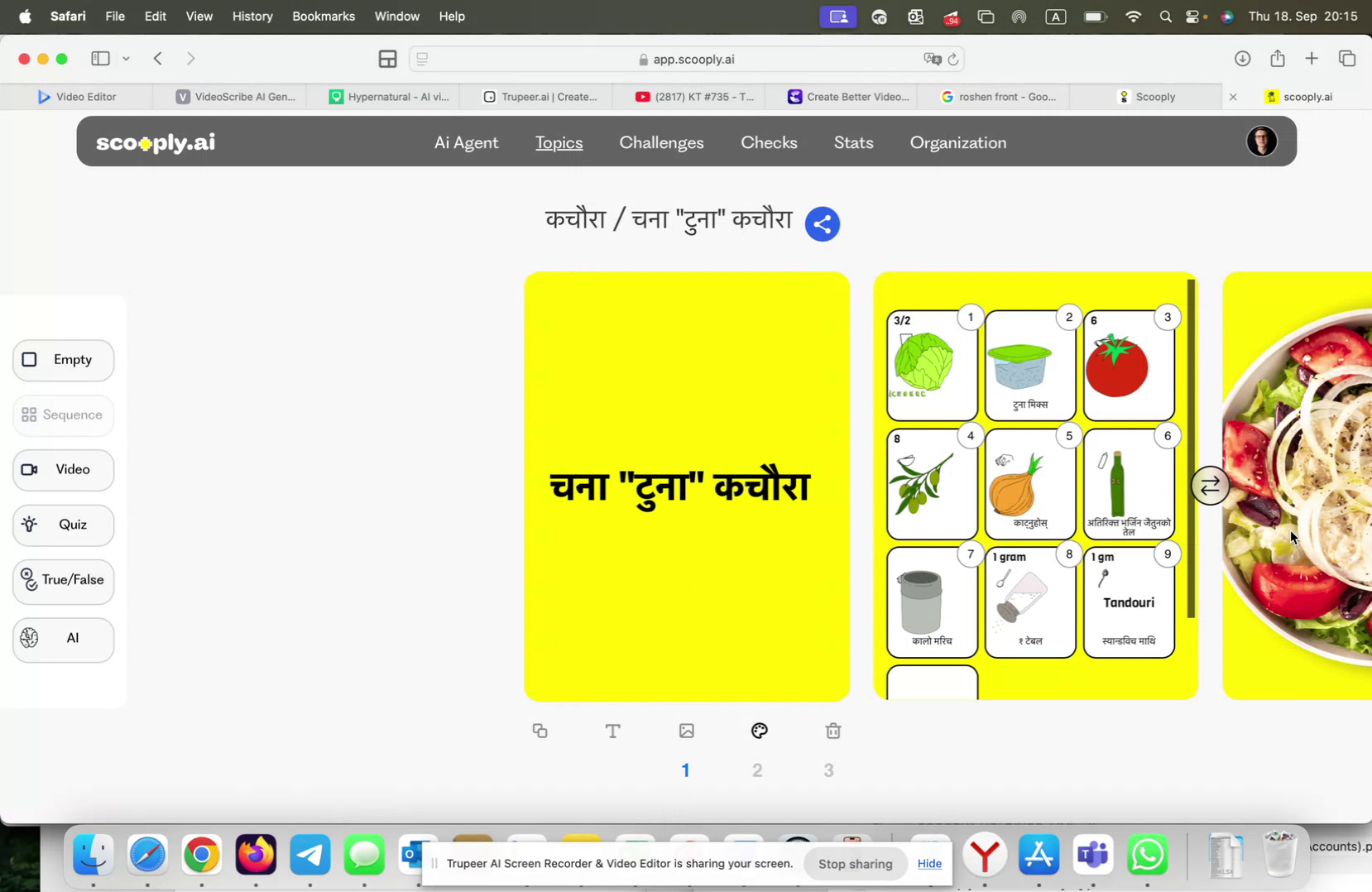Expand the tab overview grid icon
Image resolution: width=1372 pixels, height=892 pixels.
point(387,58)
